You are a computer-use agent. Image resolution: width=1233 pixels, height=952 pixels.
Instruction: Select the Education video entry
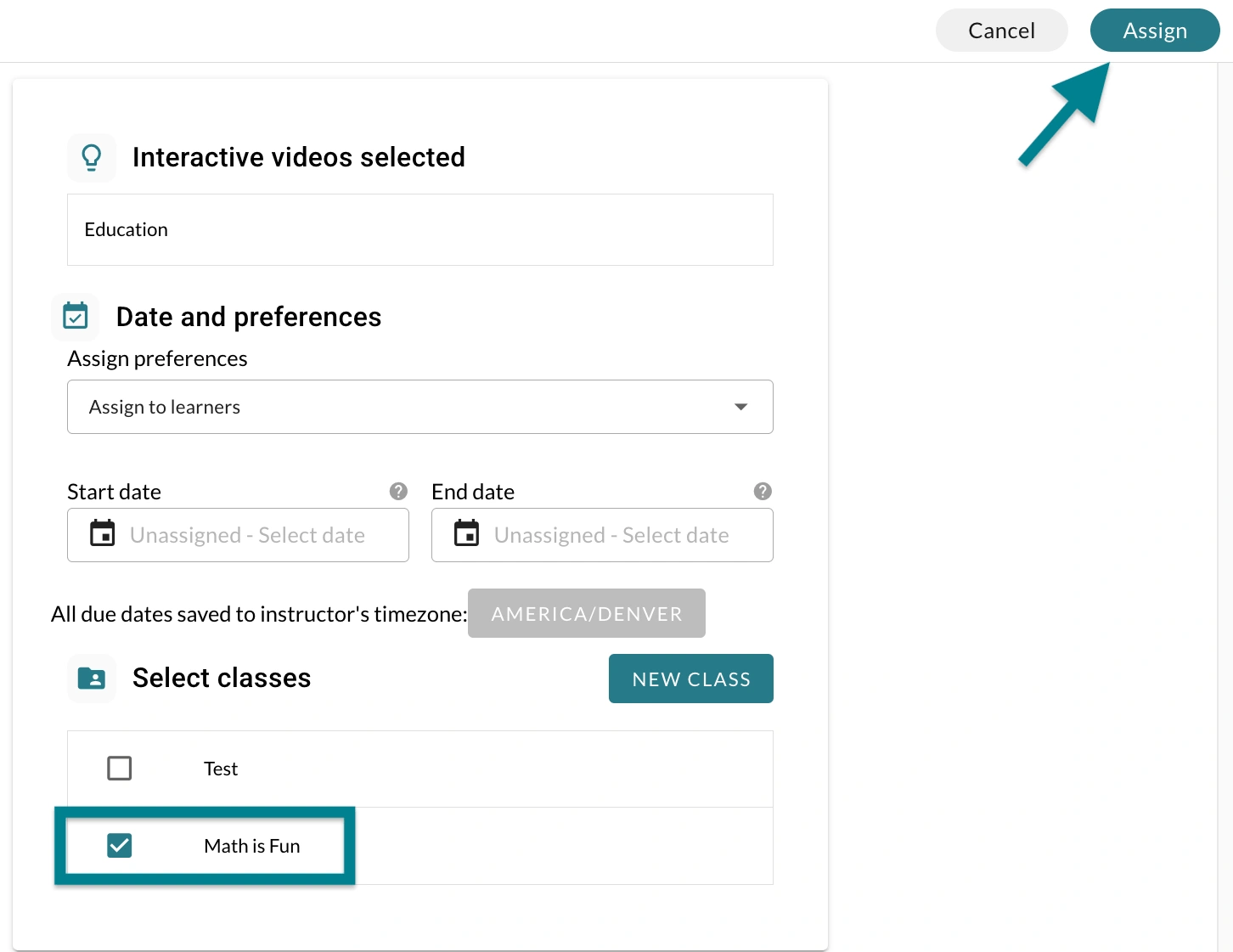[x=420, y=229]
